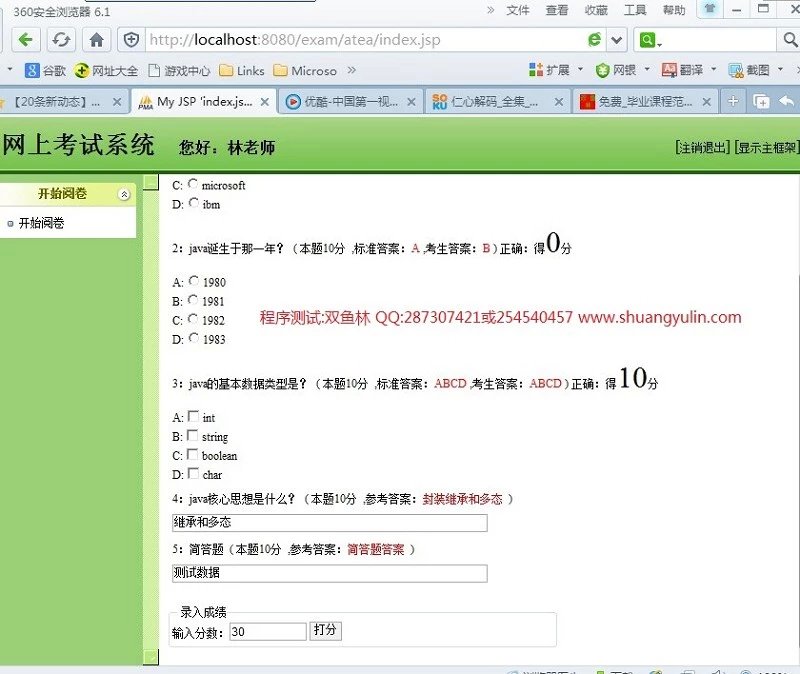Screen dimensions: 800x674
Task: Check the boolean checkbox
Action: coord(192,454)
